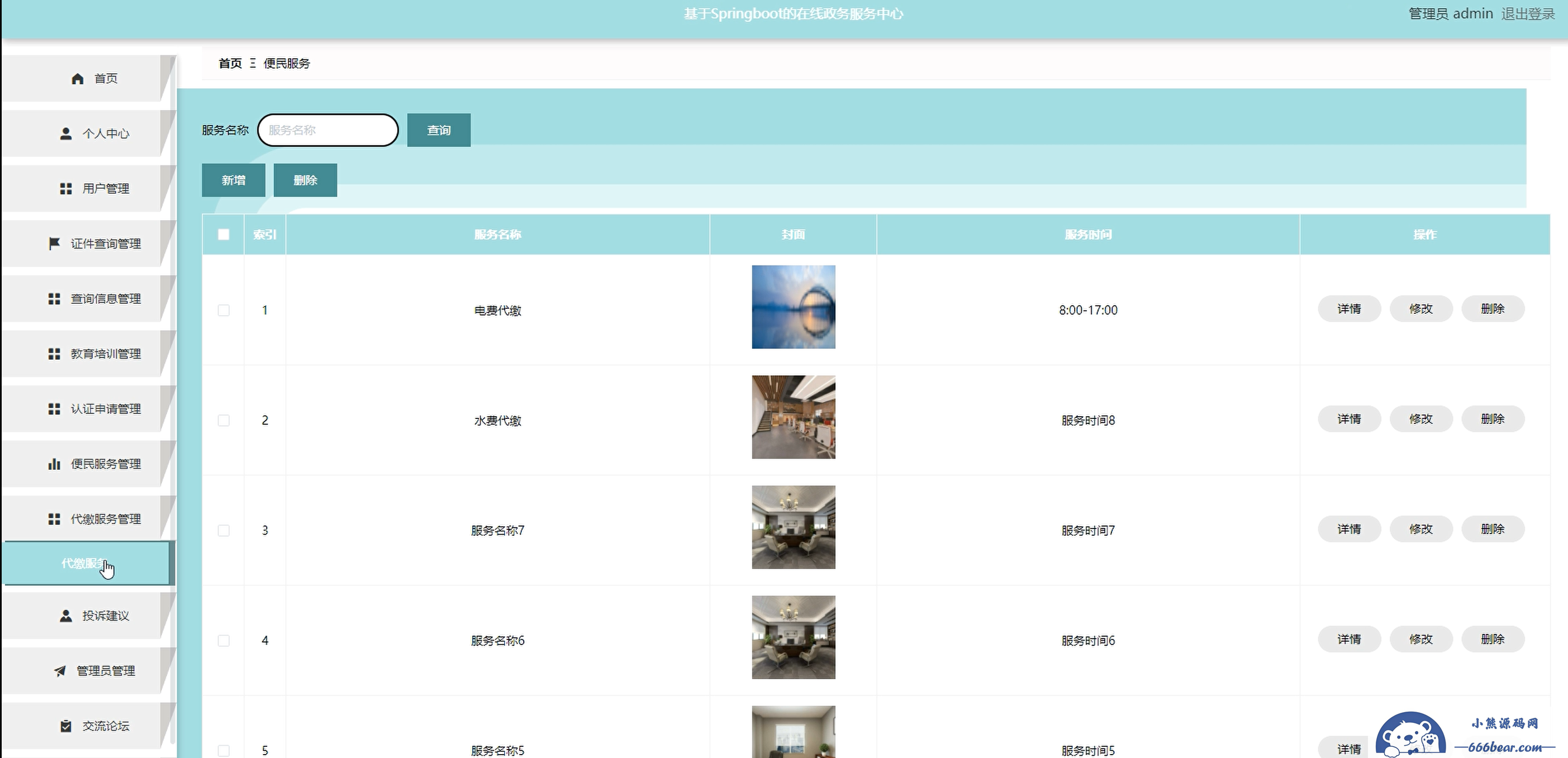1568x758 pixels.
Task: Open the 交流论坛 menu item
Action: click(x=89, y=726)
